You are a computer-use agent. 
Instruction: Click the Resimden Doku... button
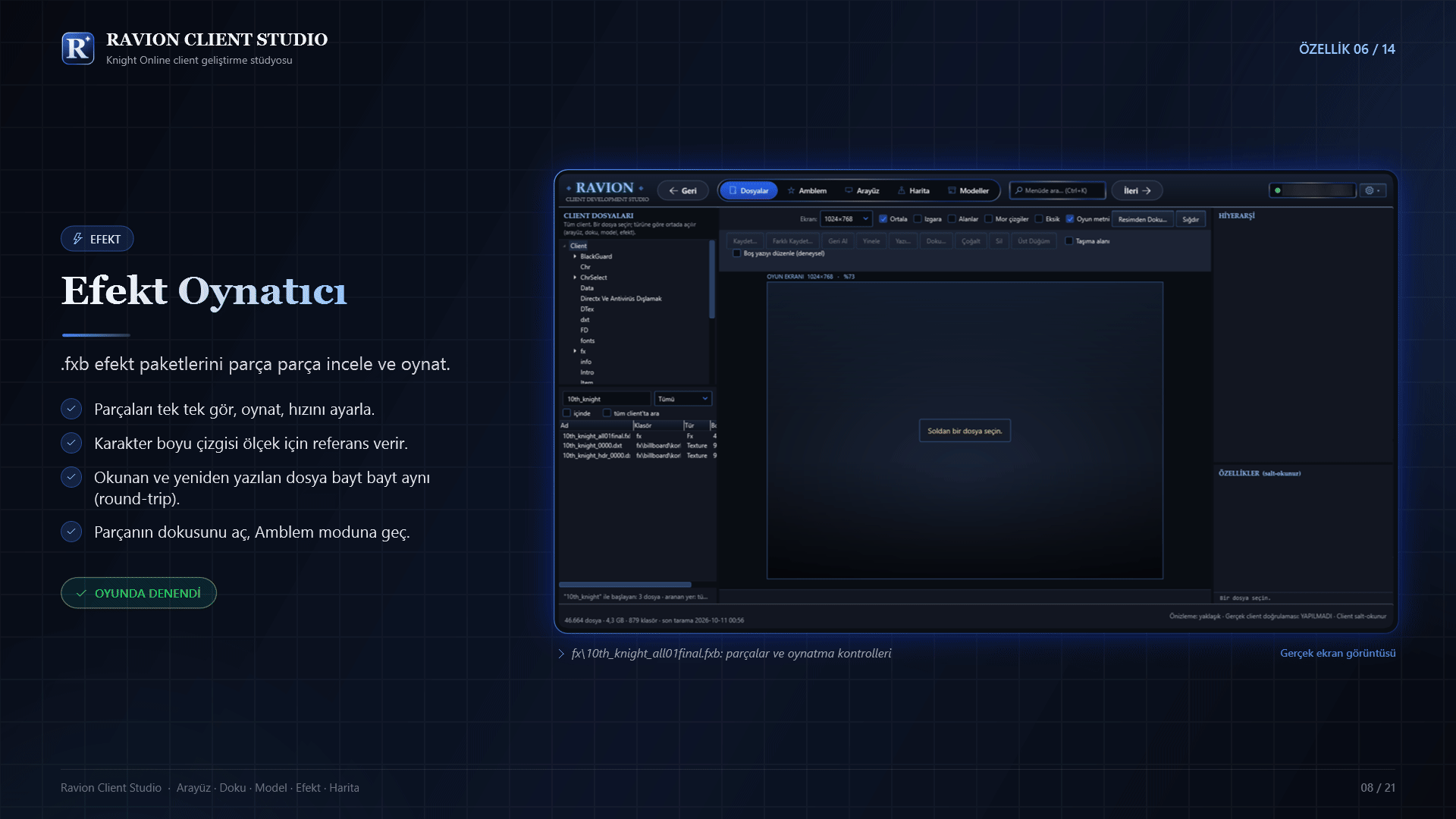tap(1142, 219)
